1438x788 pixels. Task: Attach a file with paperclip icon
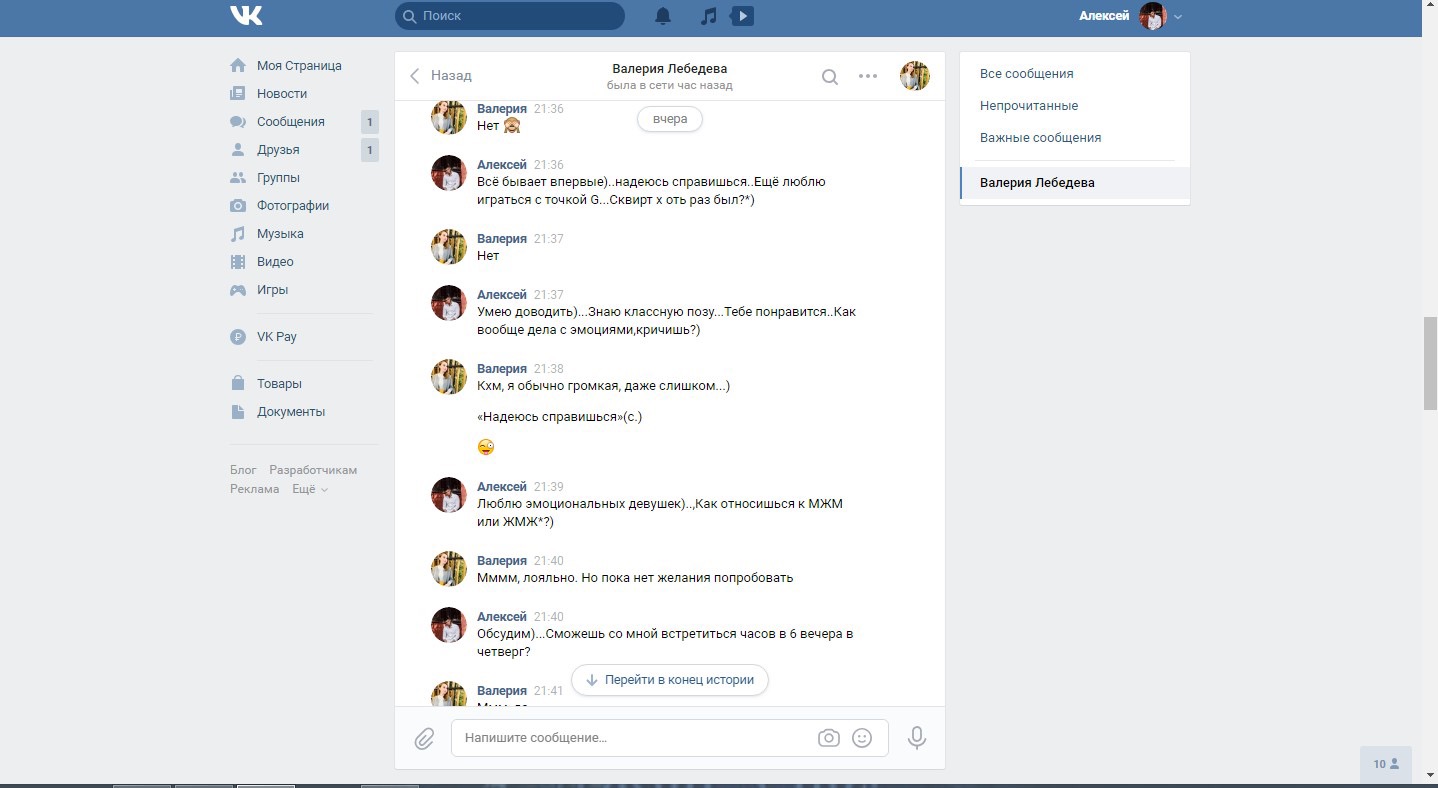[x=424, y=739]
